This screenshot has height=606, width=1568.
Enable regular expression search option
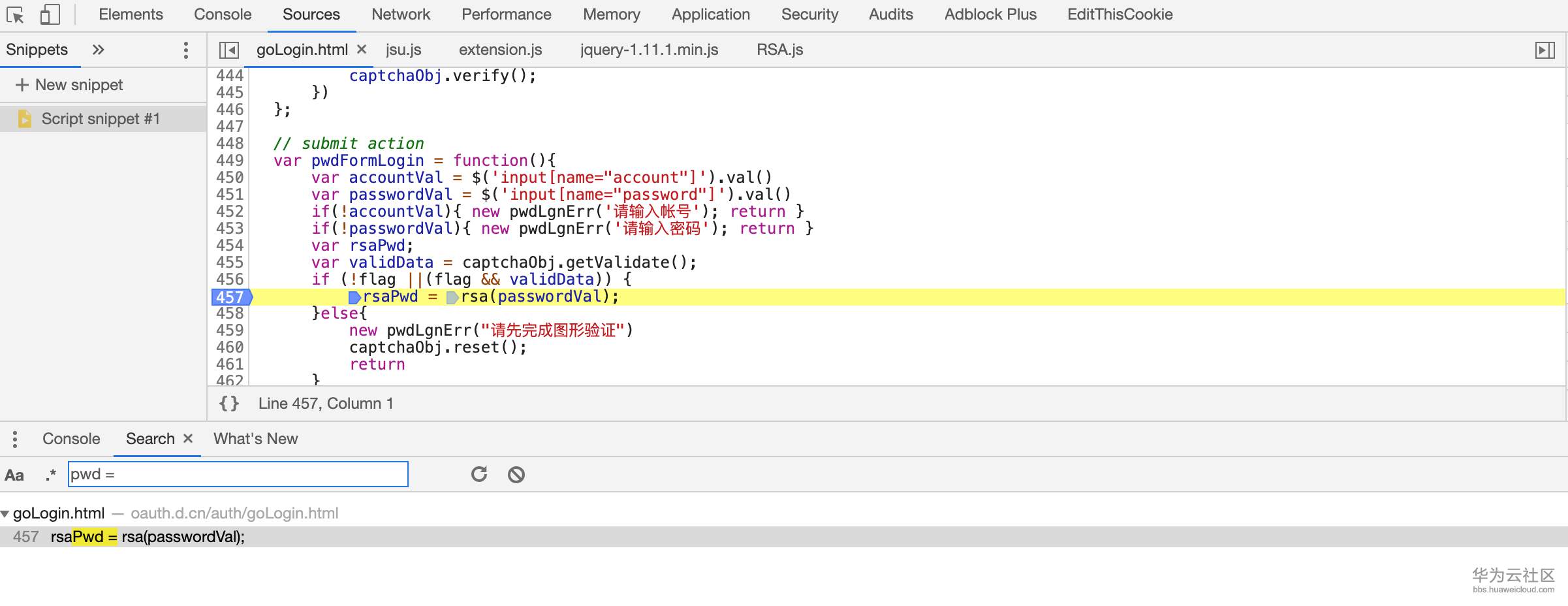[x=51, y=475]
